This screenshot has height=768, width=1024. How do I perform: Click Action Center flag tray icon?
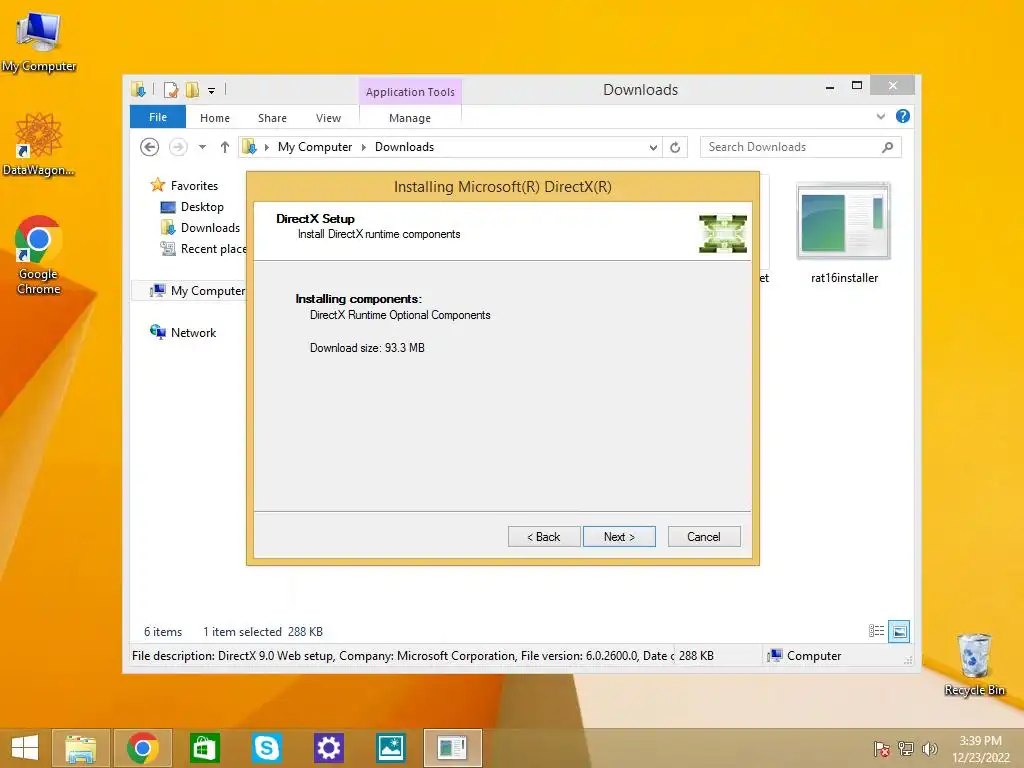(x=882, y=749)
